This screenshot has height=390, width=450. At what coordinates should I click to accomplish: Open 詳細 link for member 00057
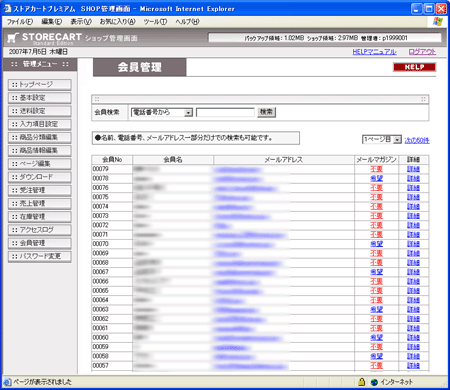point(413,366)
